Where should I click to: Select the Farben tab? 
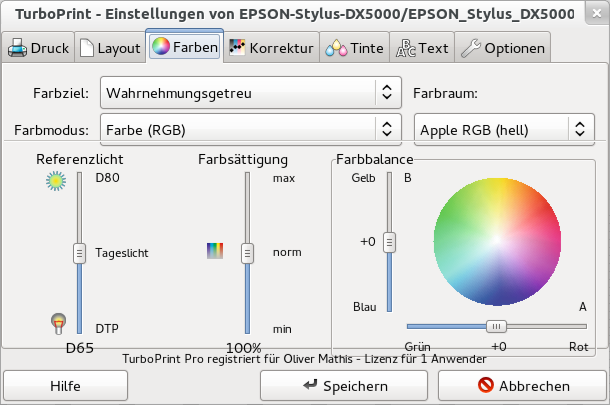pos(183,47)
